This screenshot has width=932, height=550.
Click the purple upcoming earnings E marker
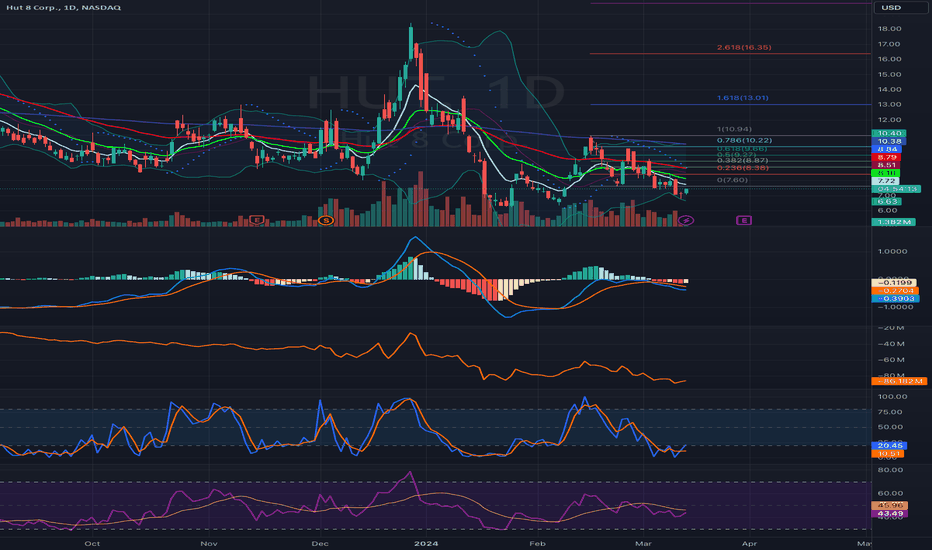coord(744,220)
